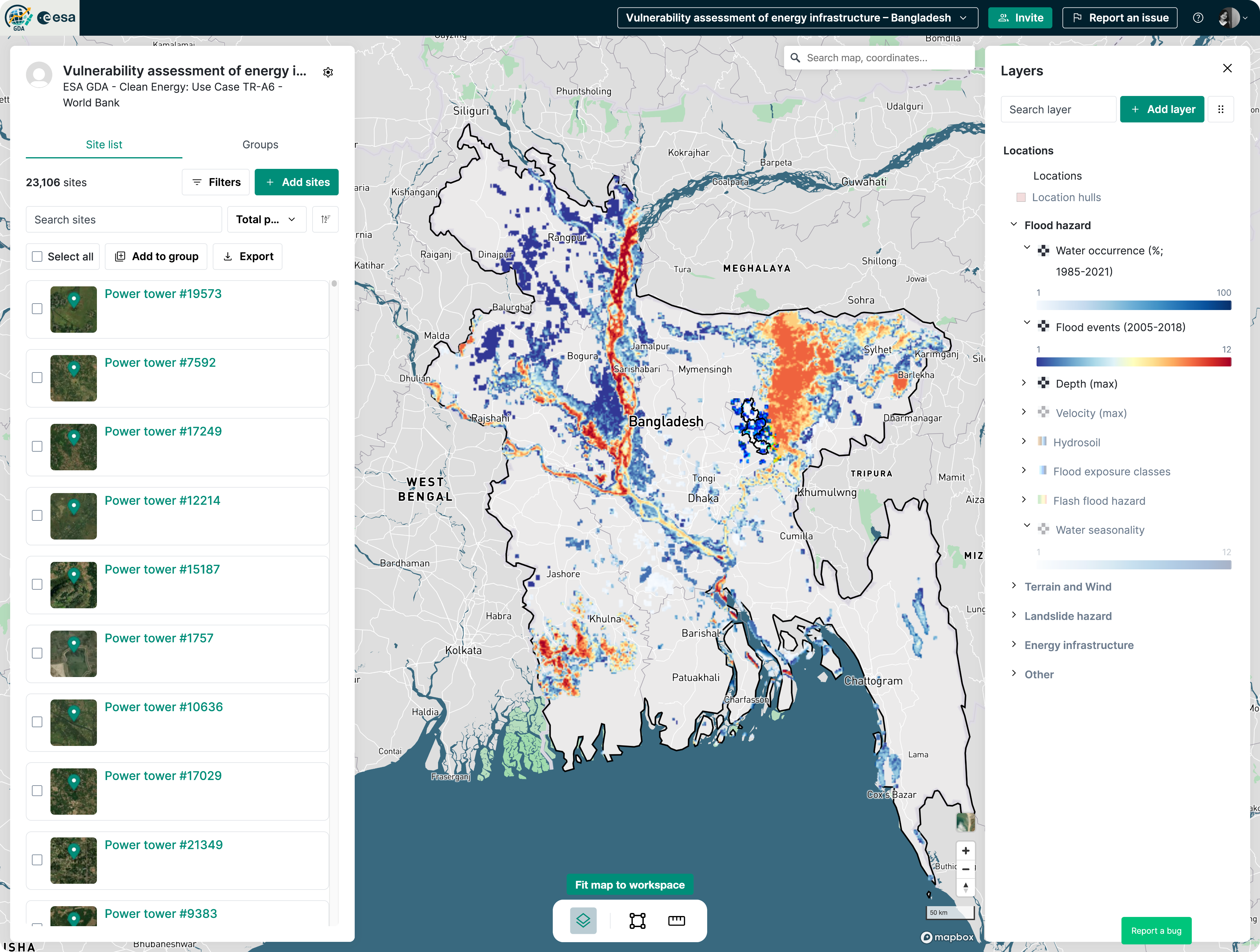Tick checkbox for Power tower #19573

(x=38, y=309)
